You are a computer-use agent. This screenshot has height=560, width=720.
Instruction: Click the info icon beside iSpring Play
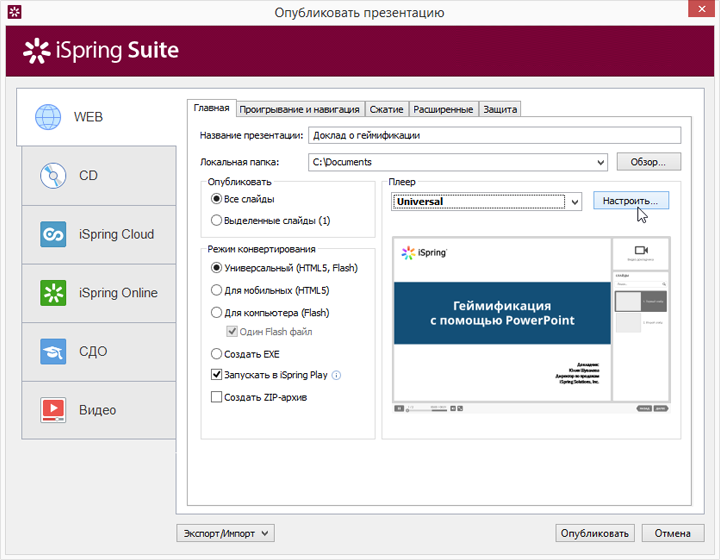(x=337, y=375)
